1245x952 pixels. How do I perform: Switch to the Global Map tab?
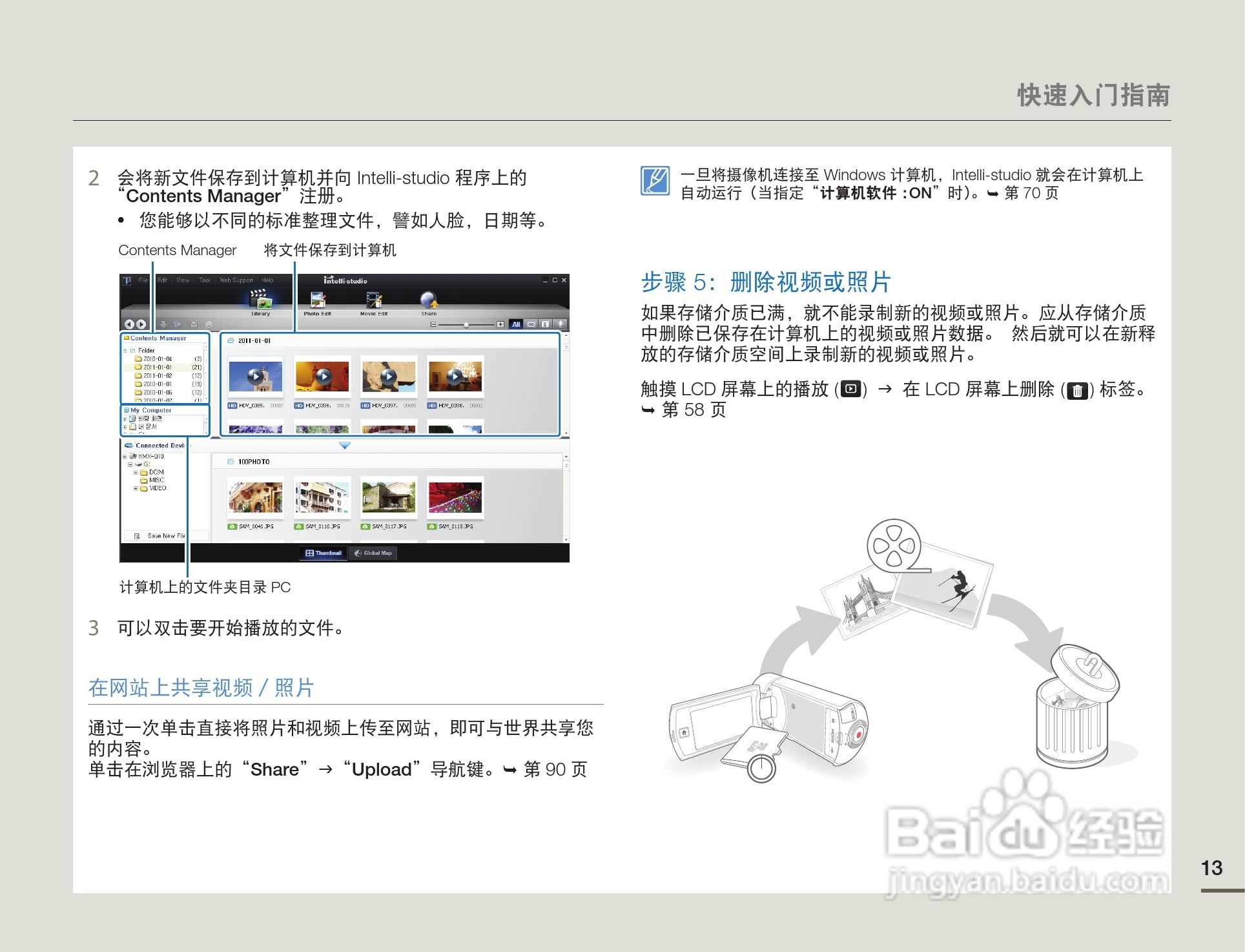[x=373, y=553]
